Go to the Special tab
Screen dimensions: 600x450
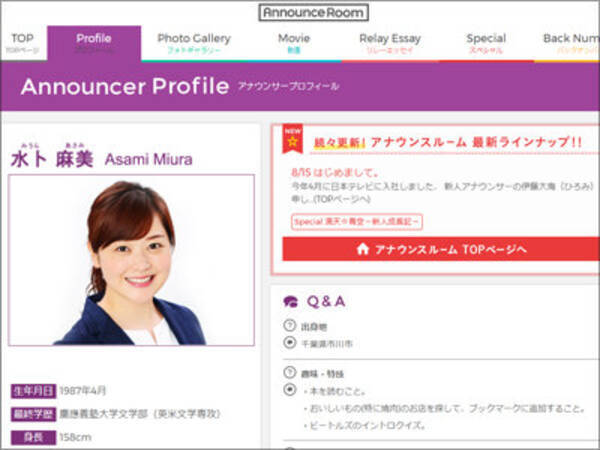tap(486, 43)
